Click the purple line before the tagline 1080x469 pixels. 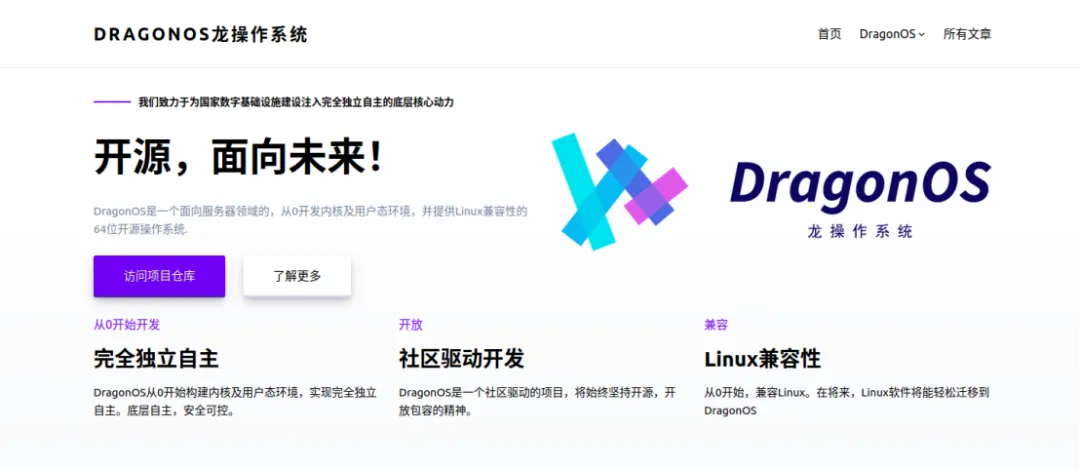(x=112, y=102)
